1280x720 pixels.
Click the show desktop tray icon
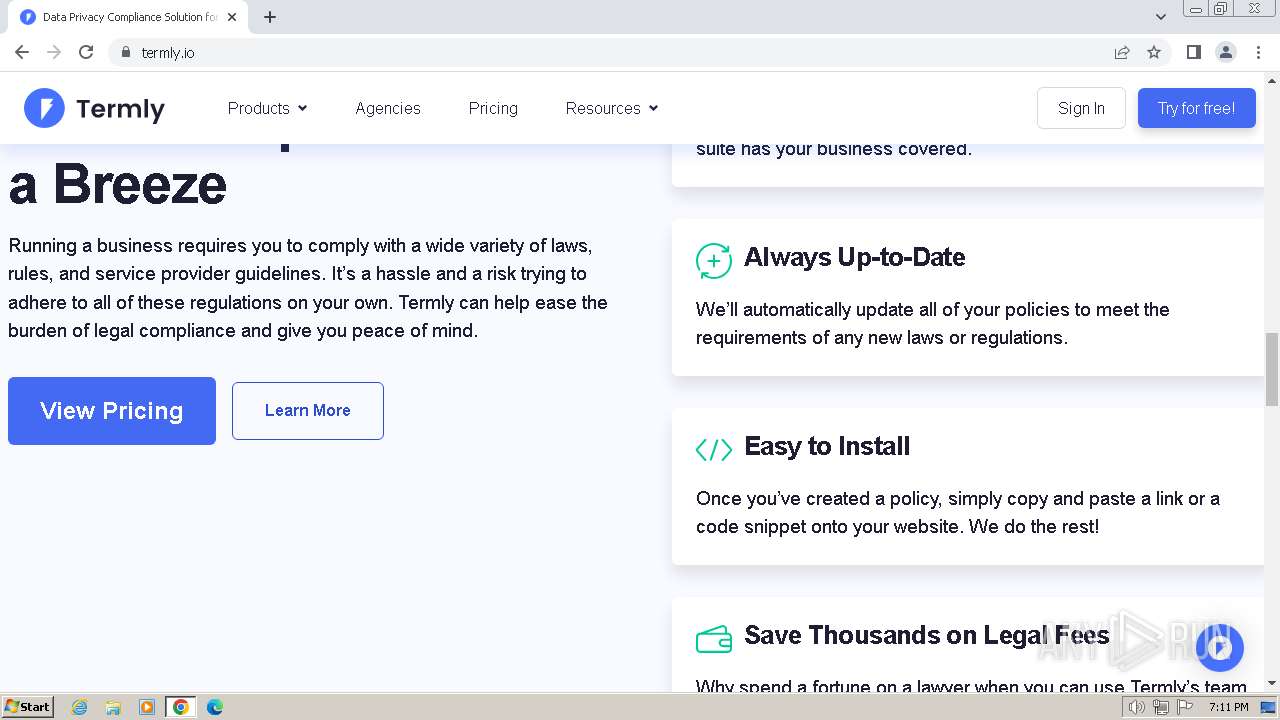tap(1268, 707)
